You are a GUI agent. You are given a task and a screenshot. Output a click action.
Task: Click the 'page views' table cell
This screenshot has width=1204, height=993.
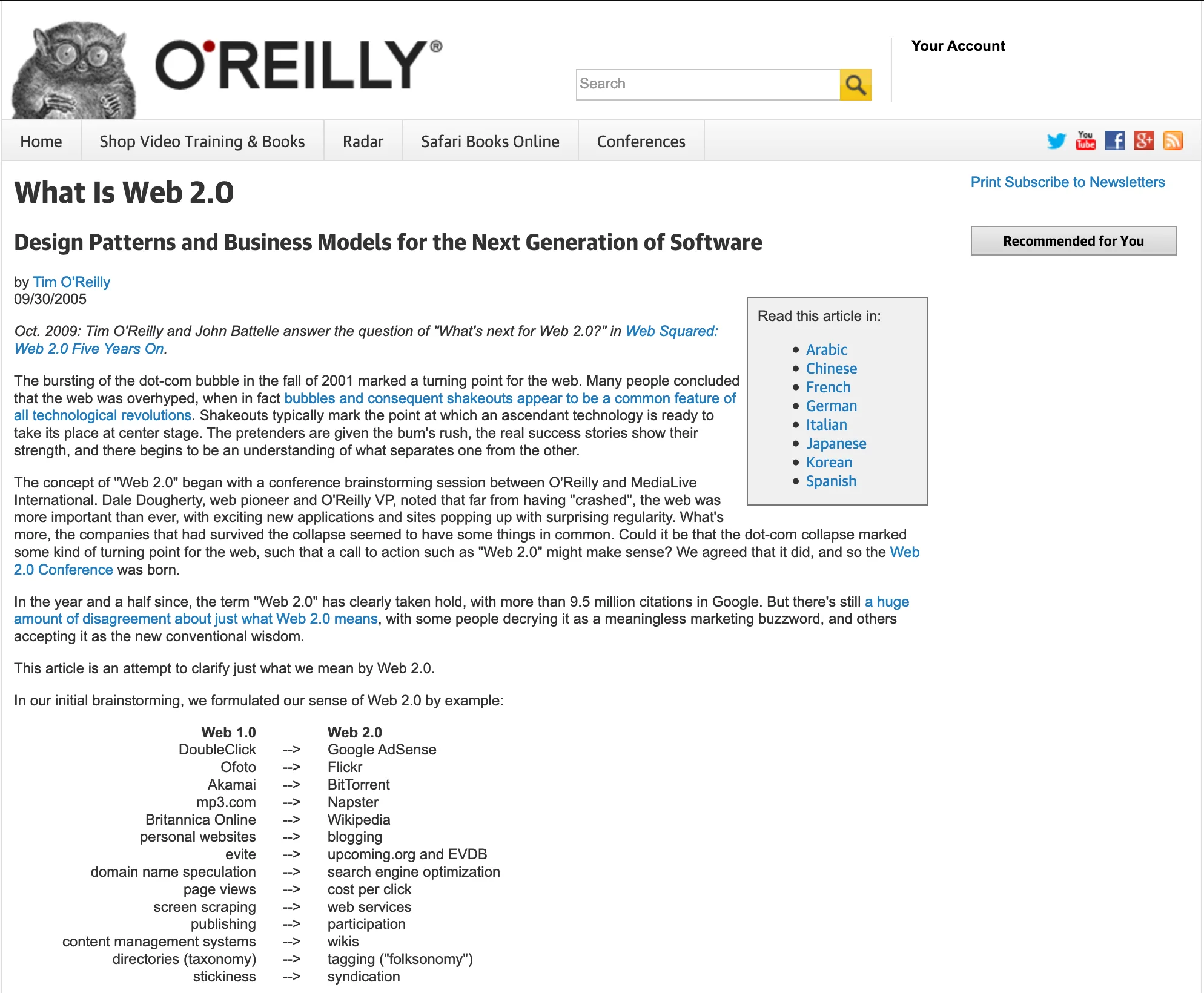point(219,889)
